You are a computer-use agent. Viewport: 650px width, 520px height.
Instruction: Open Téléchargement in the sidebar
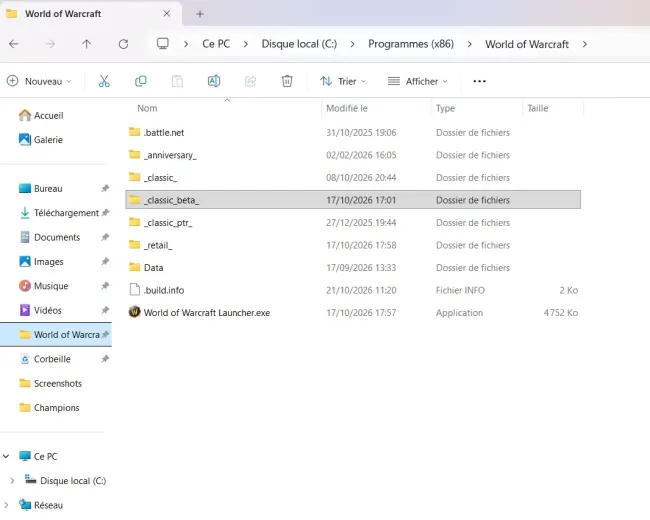pos(59,213)
